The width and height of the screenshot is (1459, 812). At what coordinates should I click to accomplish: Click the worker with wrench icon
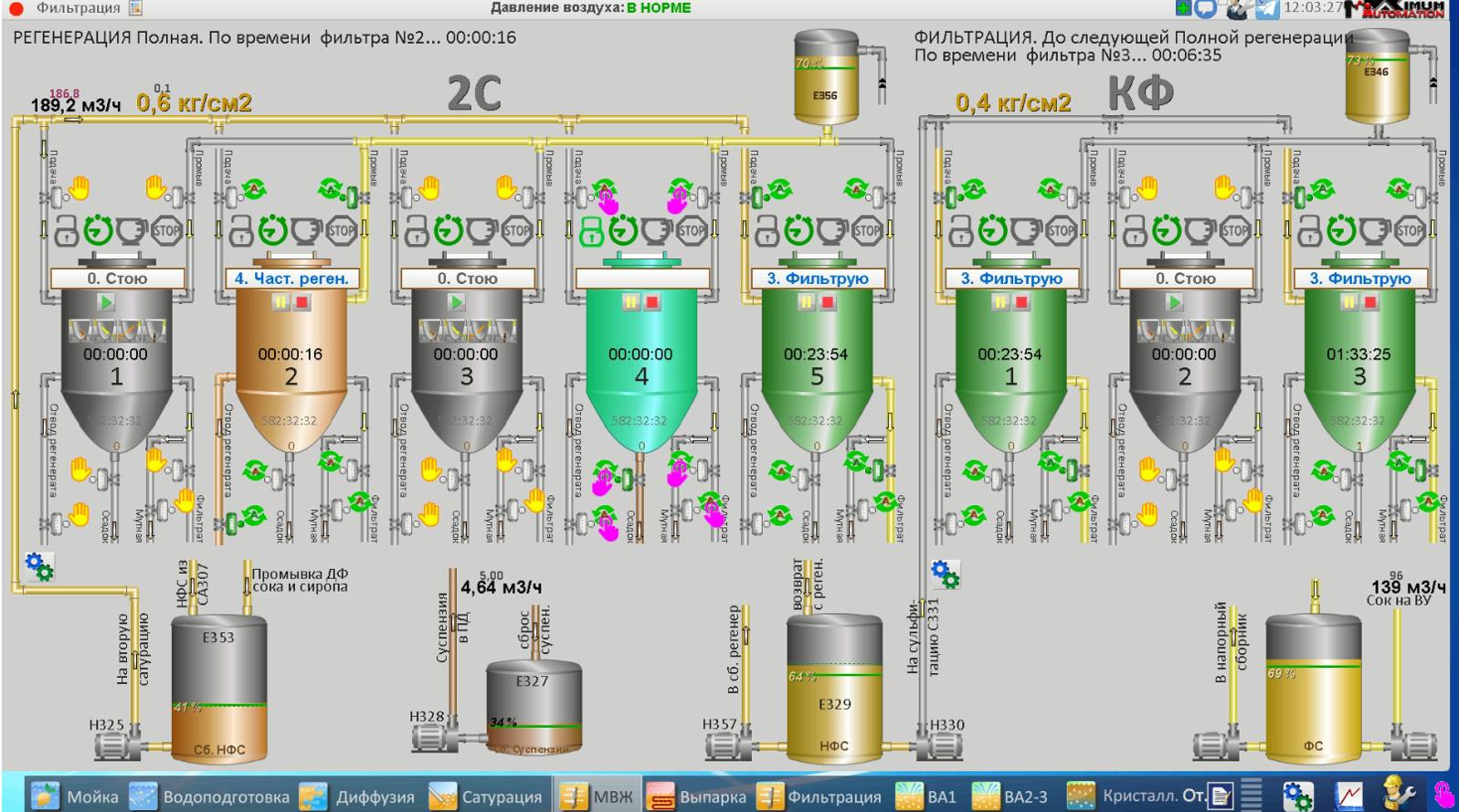point(1399,794)
